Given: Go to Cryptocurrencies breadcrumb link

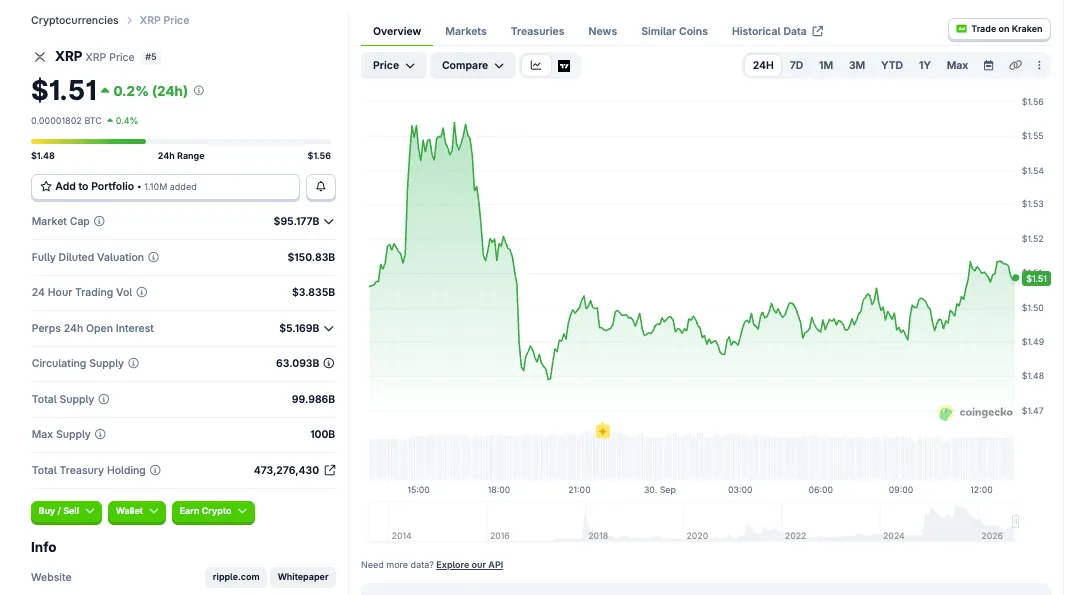Looking at the screenshot, I should (x=75, y=20).
